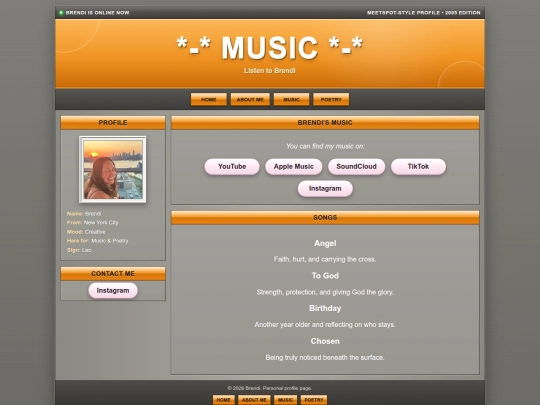Click the SONGS panel header
540x405 pixels.
click(x=325, y=218)
